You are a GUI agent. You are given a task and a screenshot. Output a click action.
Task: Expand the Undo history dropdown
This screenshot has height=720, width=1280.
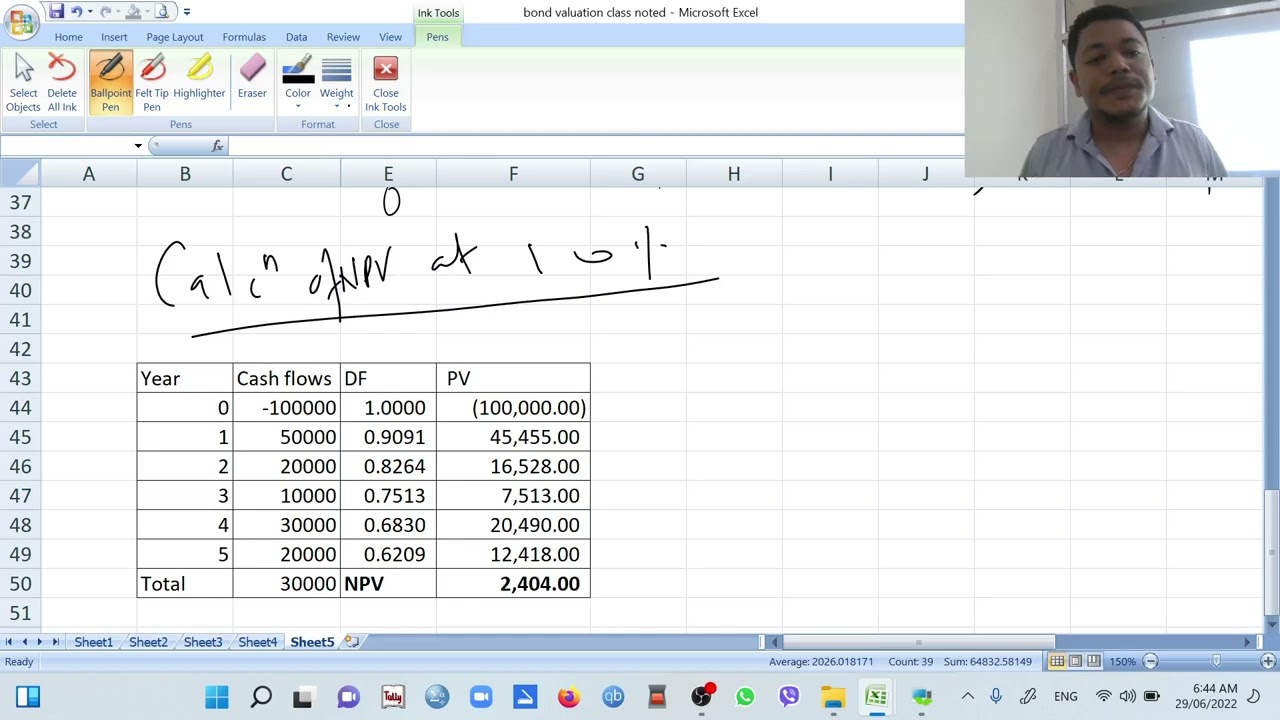(89, 12)
